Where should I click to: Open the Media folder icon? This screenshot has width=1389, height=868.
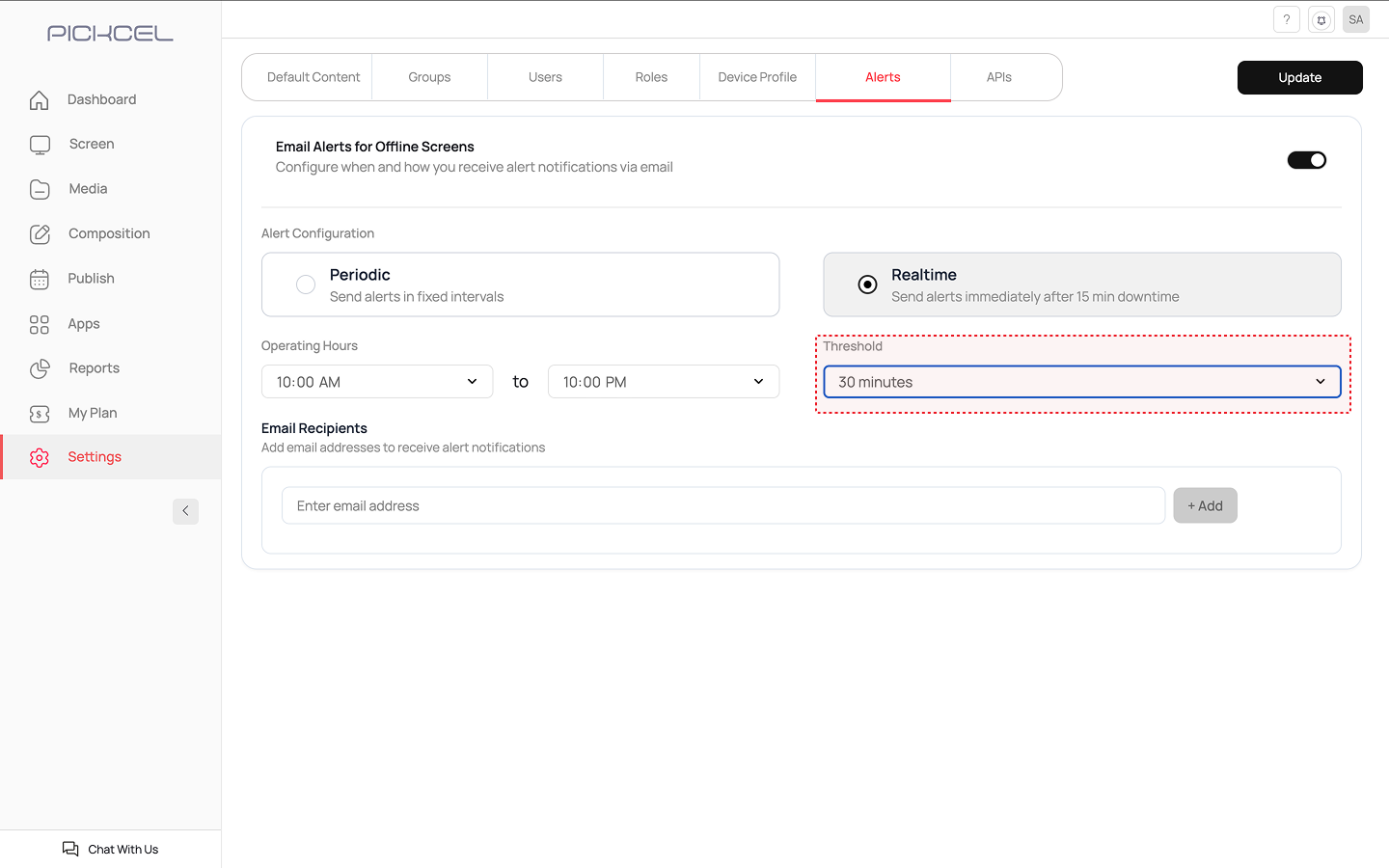(x=40, y=189)
